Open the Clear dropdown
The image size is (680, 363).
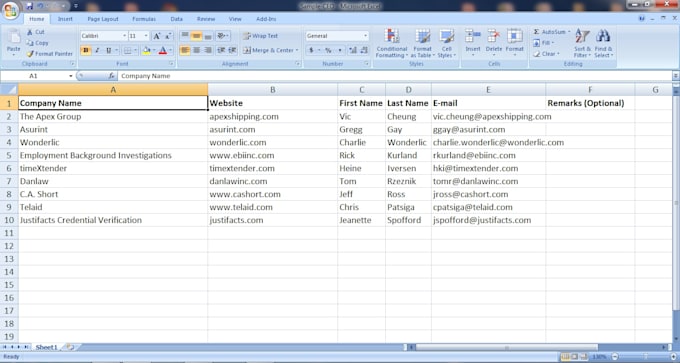tap(546, 54)
